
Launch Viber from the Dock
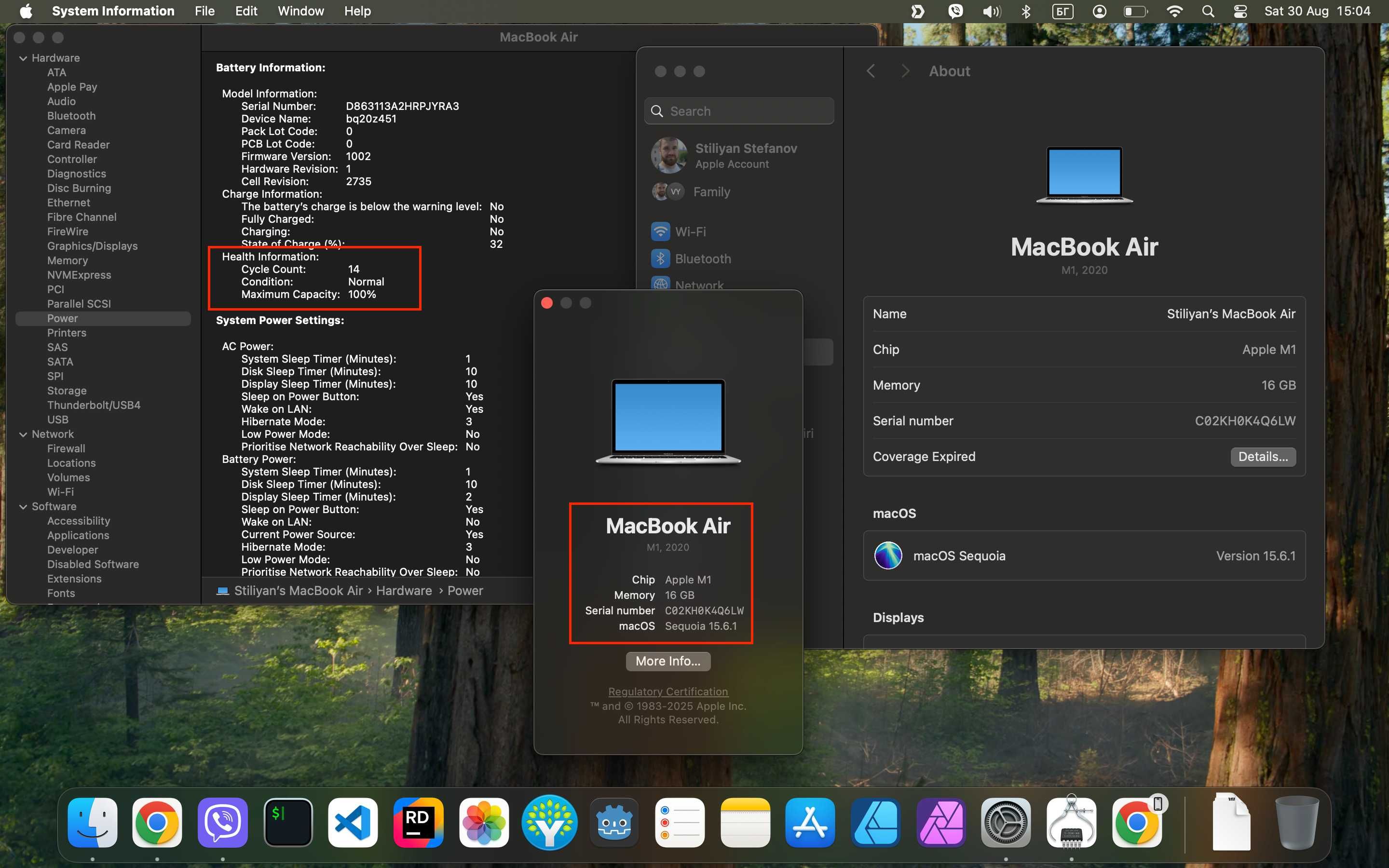point(223,822)
